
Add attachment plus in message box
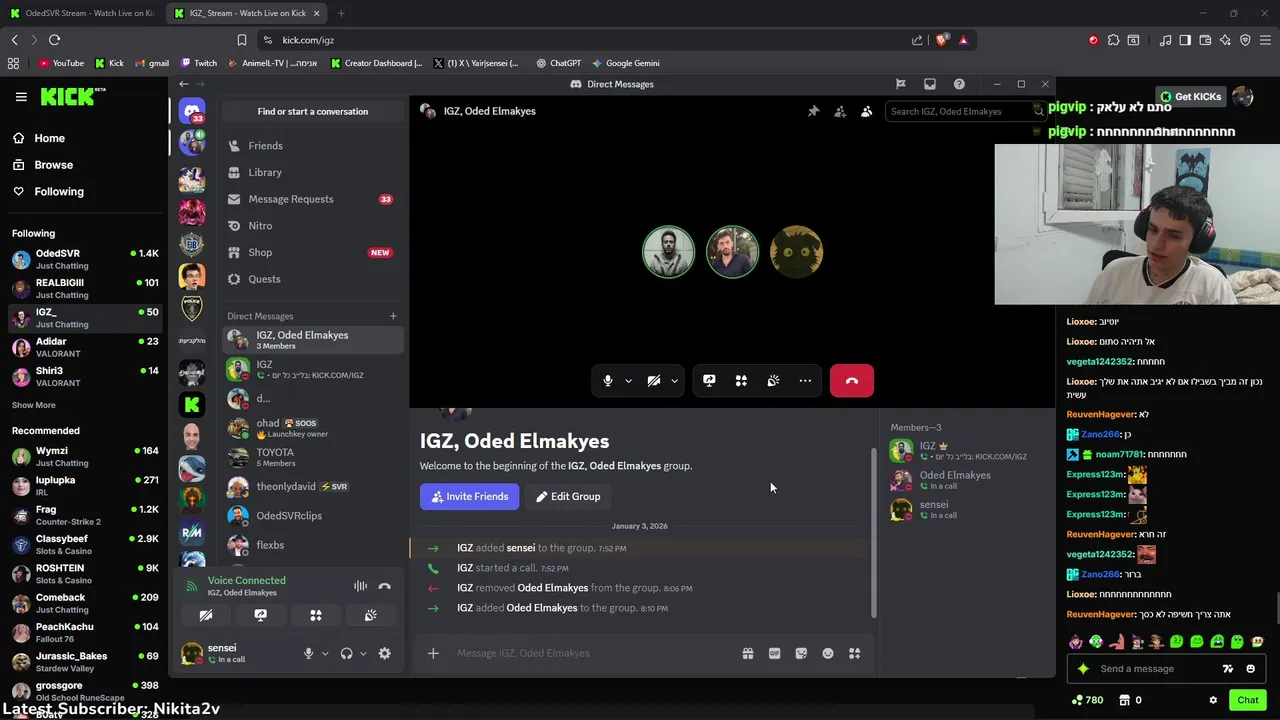pyautogui.click(x=433, y=653)
